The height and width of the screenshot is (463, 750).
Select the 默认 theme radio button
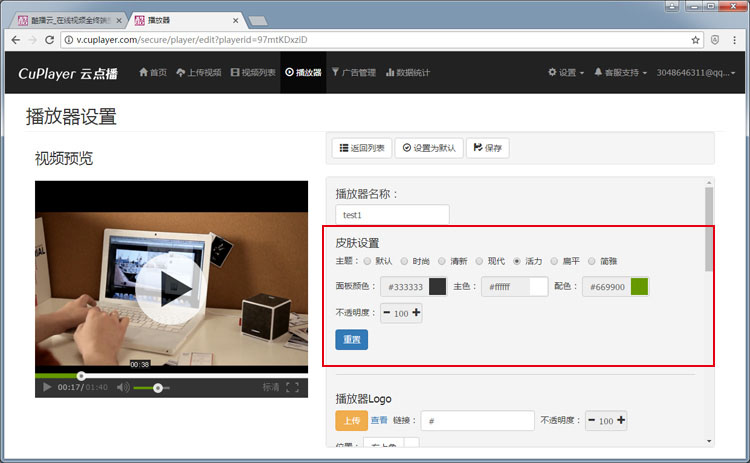pyautogui.click(x=368, y=261)
